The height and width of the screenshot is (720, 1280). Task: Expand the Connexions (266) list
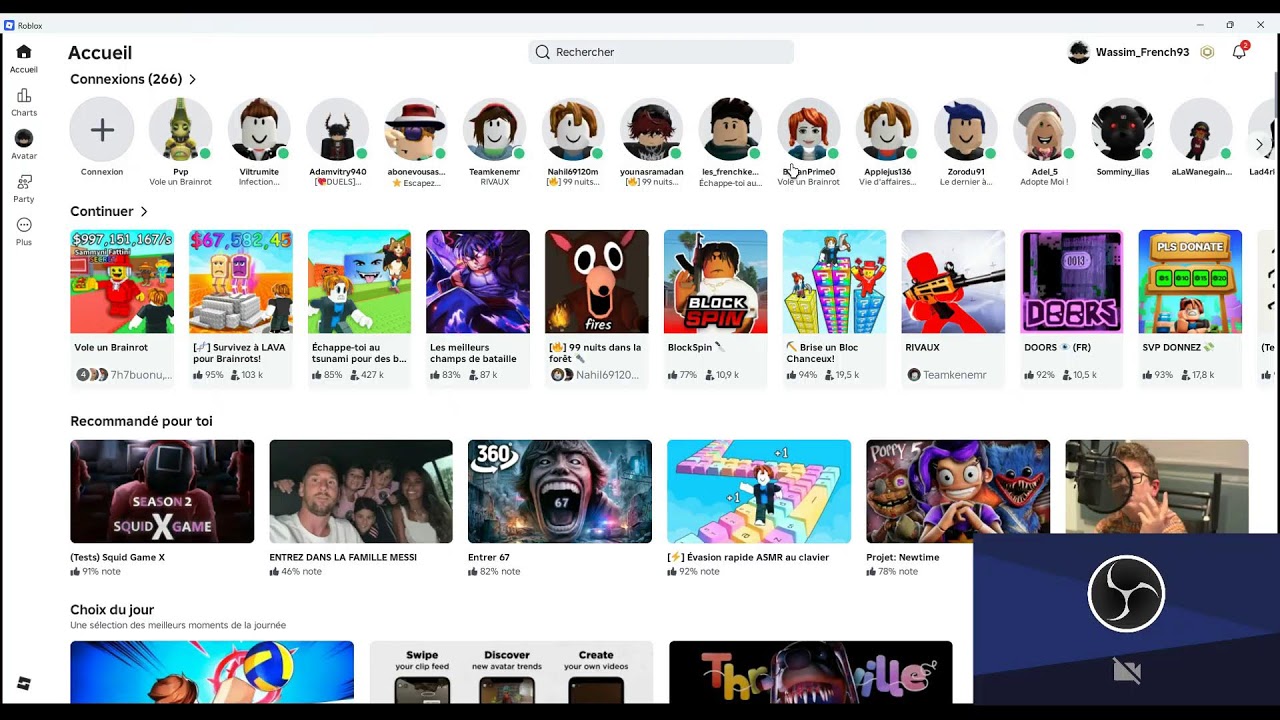pyautogui.click(x=133, y=79)
